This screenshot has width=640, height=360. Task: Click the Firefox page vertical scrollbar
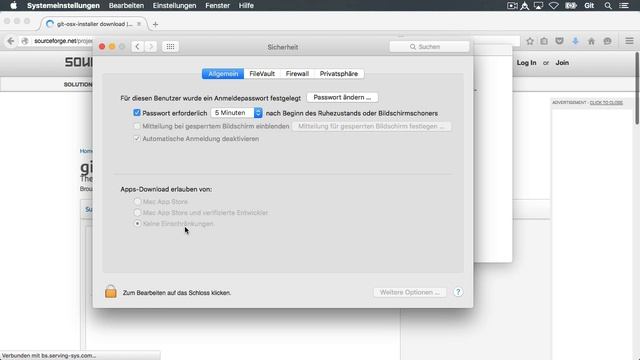637,89
